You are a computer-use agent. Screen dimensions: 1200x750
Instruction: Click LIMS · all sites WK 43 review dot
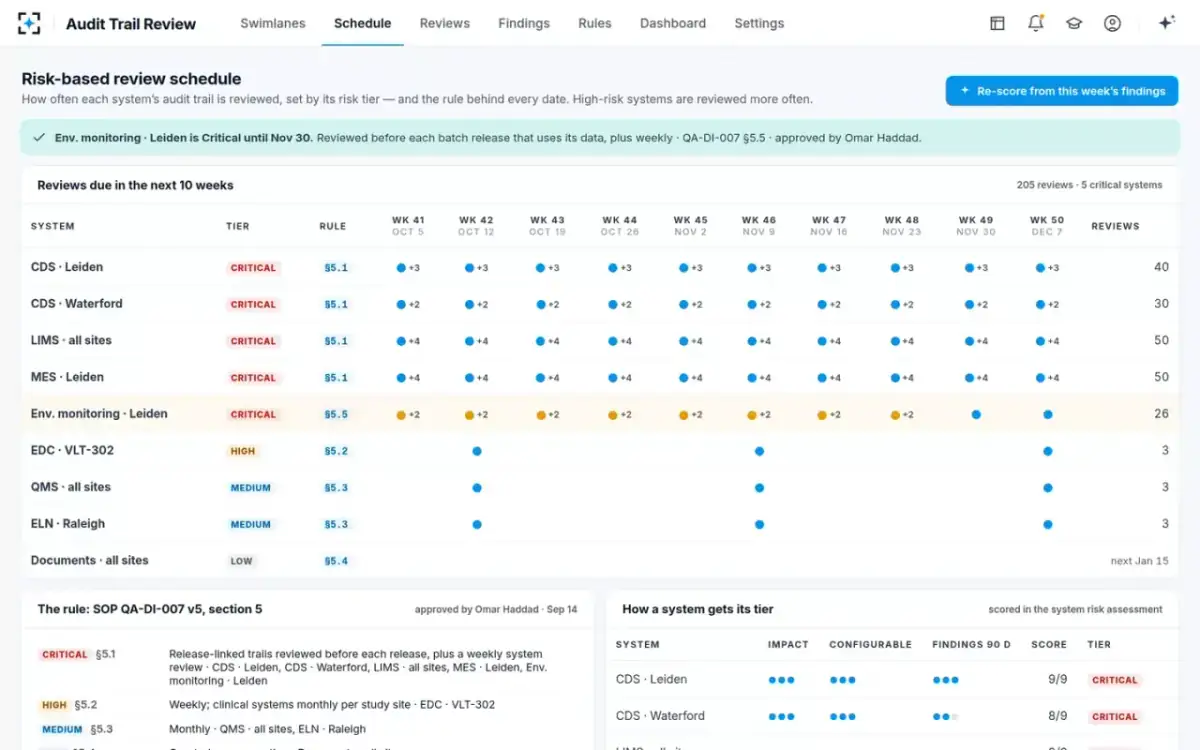pos(540,341)
